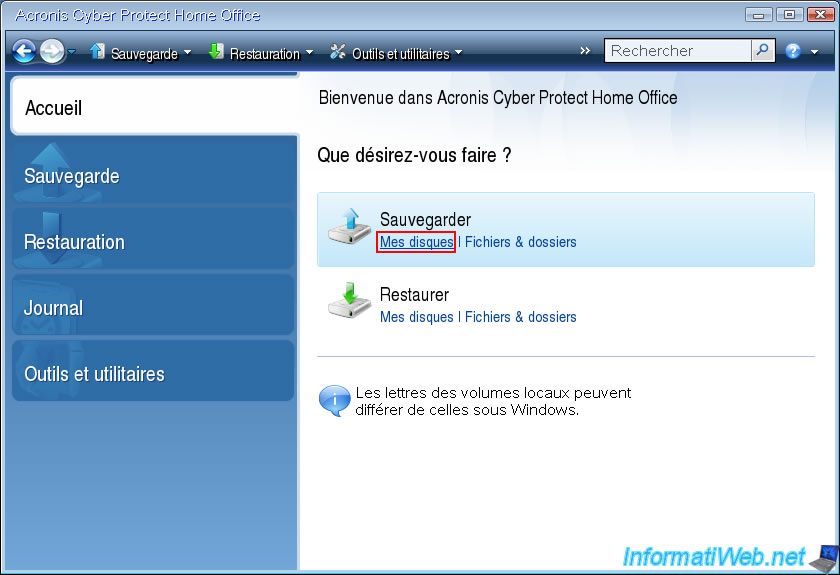Screen dimensions: 840x575
Task: Expand the help dropdown arrow
Action: point(814,52)
